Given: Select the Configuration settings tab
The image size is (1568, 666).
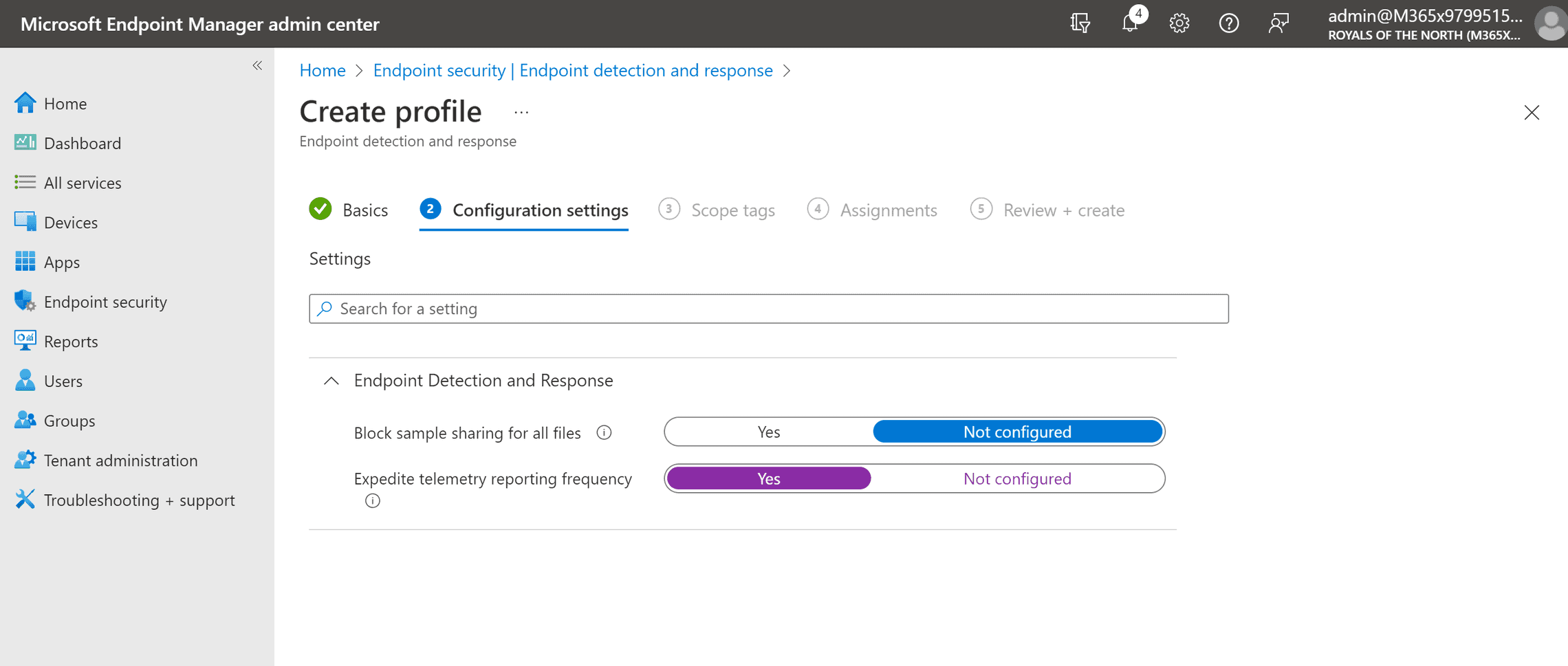Looking at the screenshot, I should 539,210.
